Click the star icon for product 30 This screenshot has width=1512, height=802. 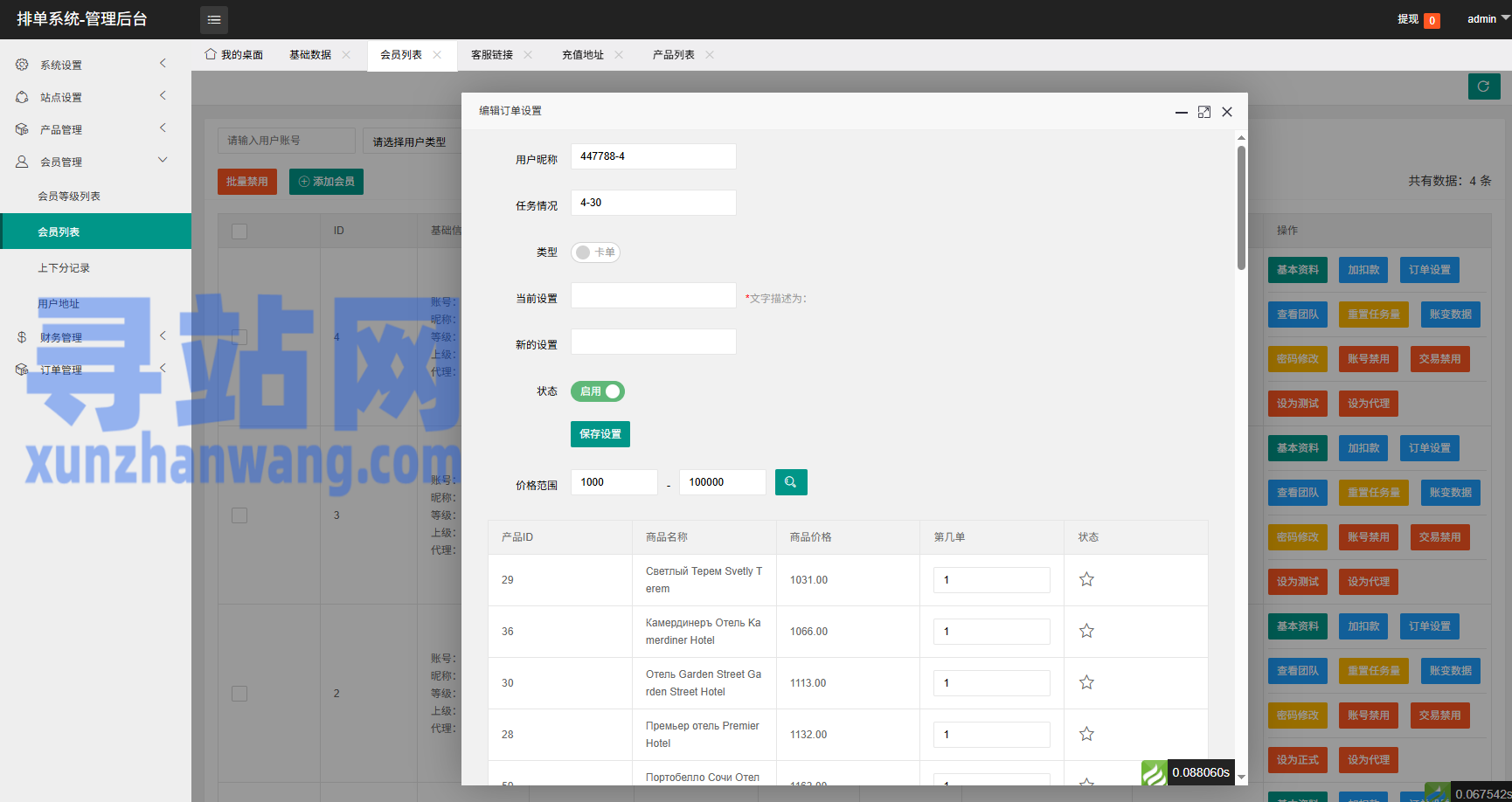point(1086,682)
